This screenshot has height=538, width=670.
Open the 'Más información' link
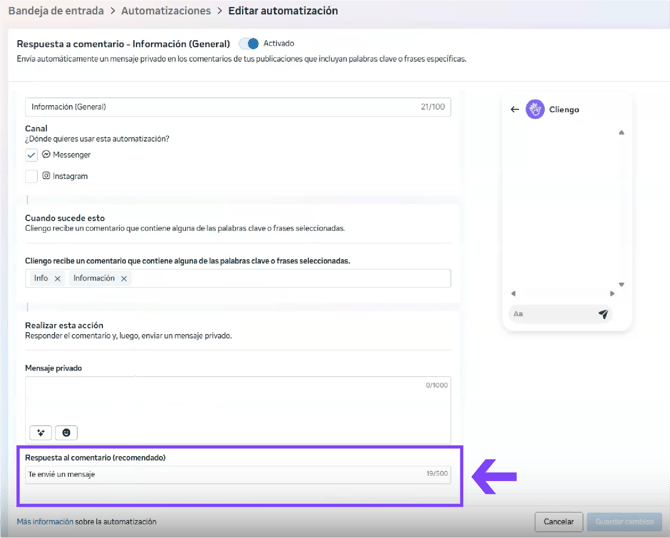pos(43,521)
